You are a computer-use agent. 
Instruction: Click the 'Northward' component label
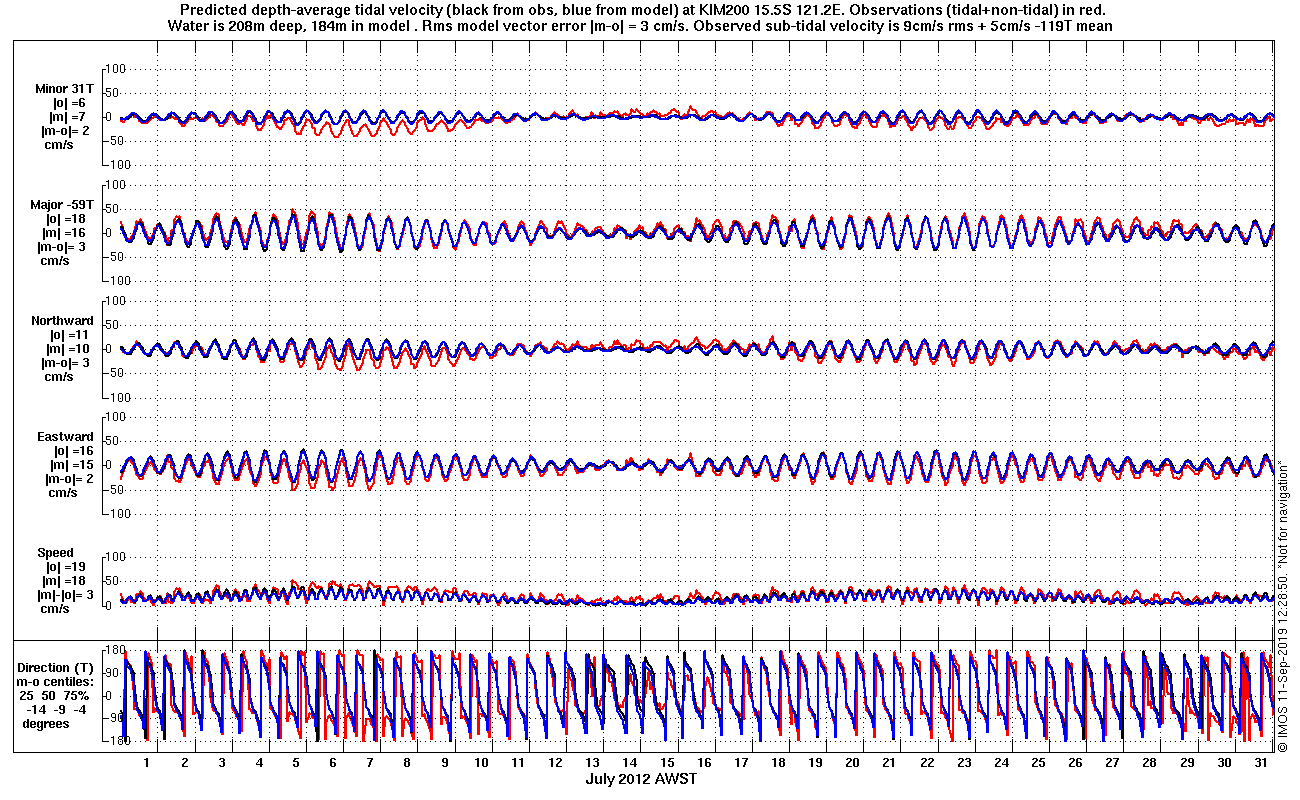coord(62,321)
